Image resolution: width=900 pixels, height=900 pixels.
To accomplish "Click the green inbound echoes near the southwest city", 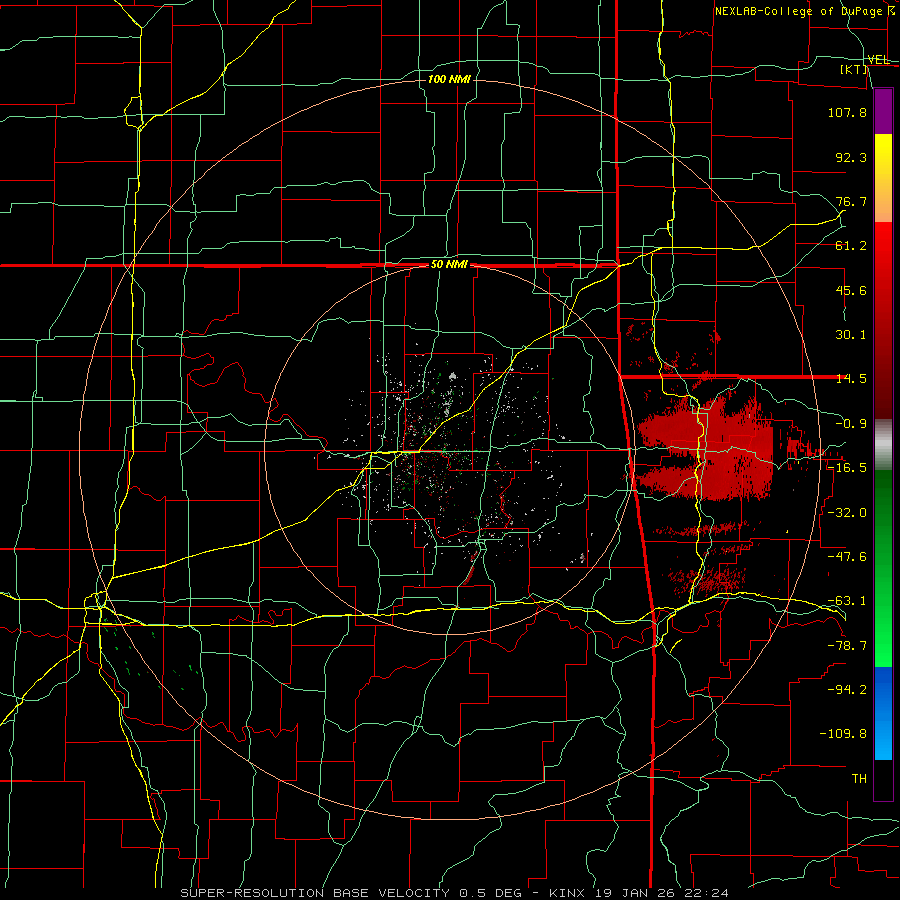I will pos(152,654).
